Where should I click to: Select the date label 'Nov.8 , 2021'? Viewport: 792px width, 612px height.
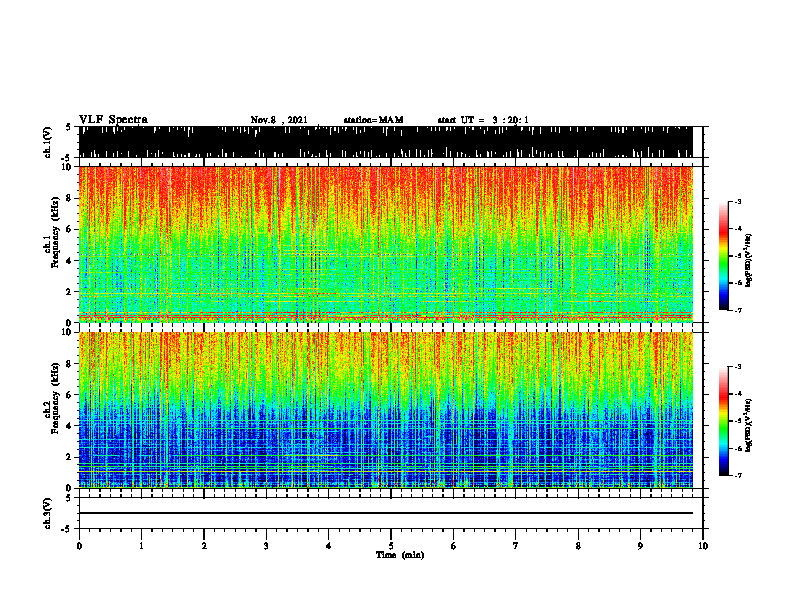pyautogui.click(x=279, y=120)
